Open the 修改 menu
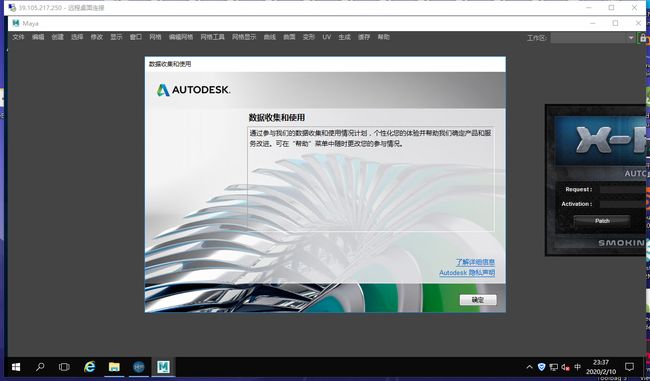Image resolution: width=650 pixels, height=381 pixels. coord(97,37)
